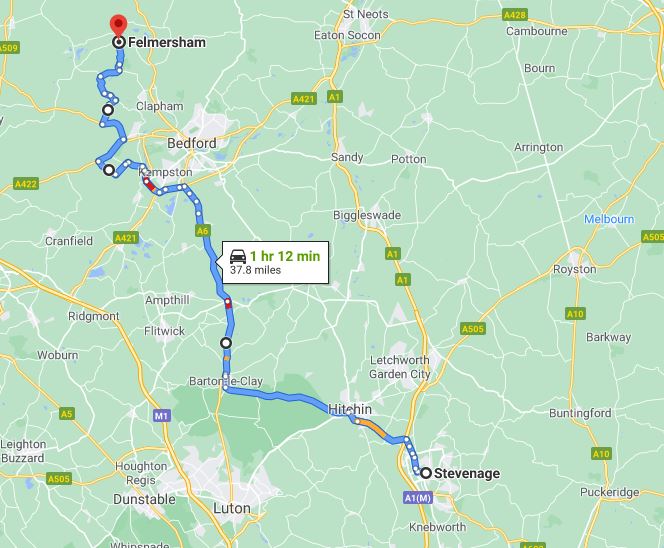This screenshot has width=664, height=548.
Task: Click the Luton town label
Action: tap(232, 508)
